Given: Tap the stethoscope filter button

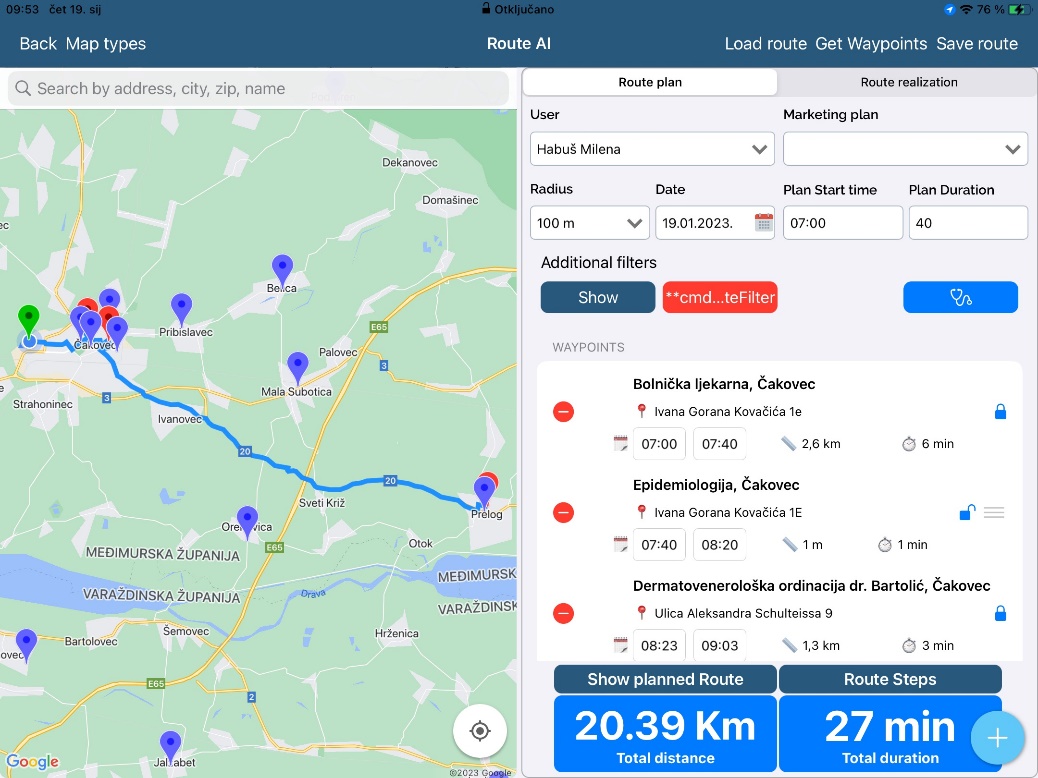Looking at the screenshot, I should (x=960, y=297).
